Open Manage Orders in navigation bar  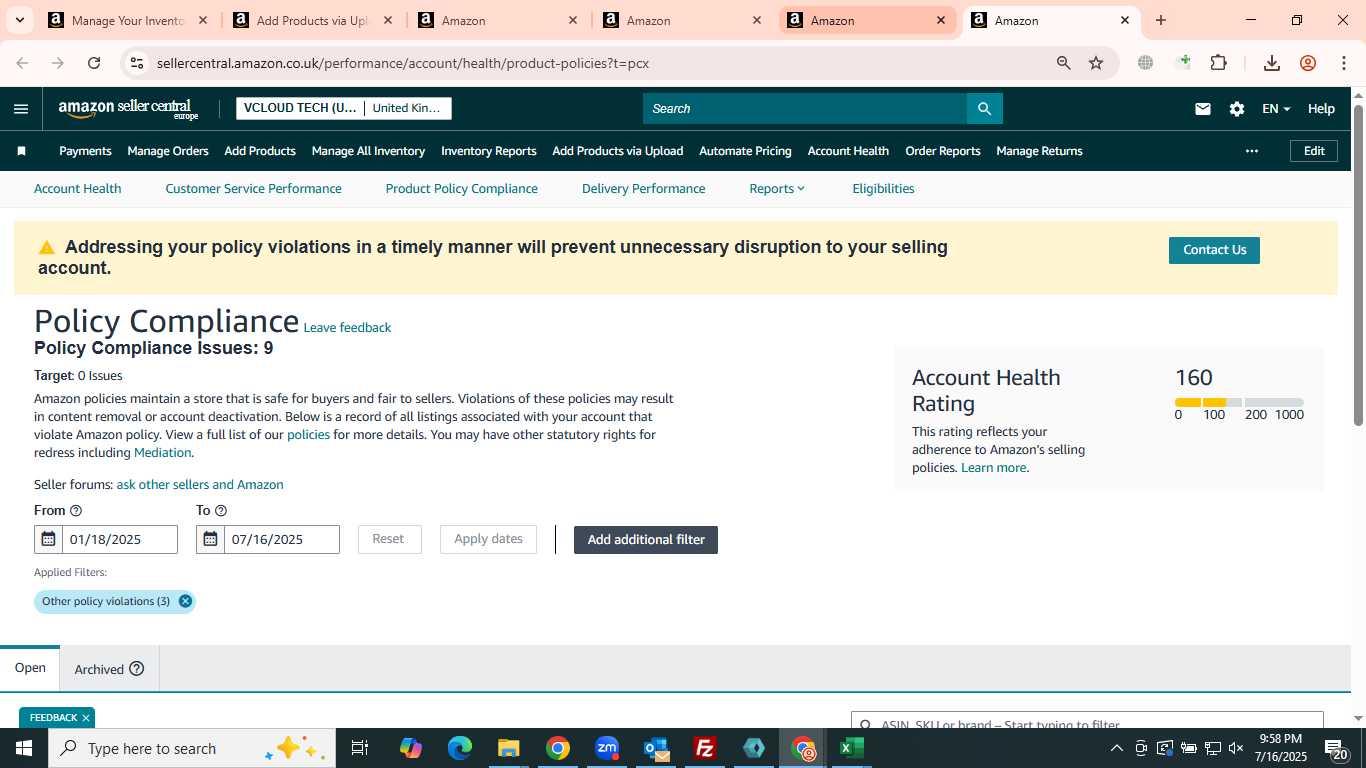168,151
